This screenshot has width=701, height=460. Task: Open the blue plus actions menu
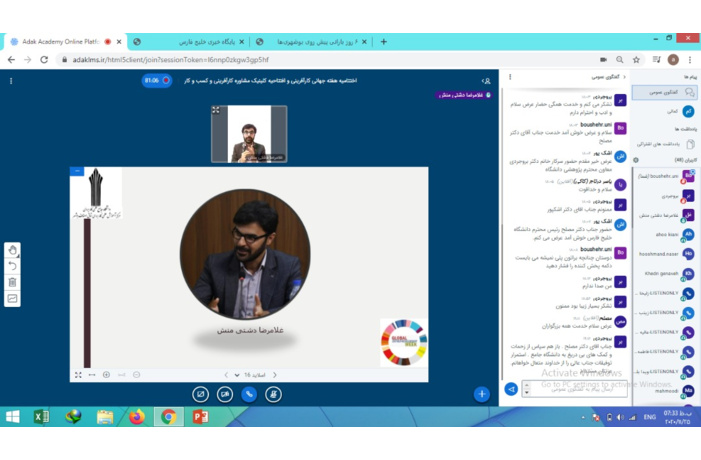coord(481,394)
